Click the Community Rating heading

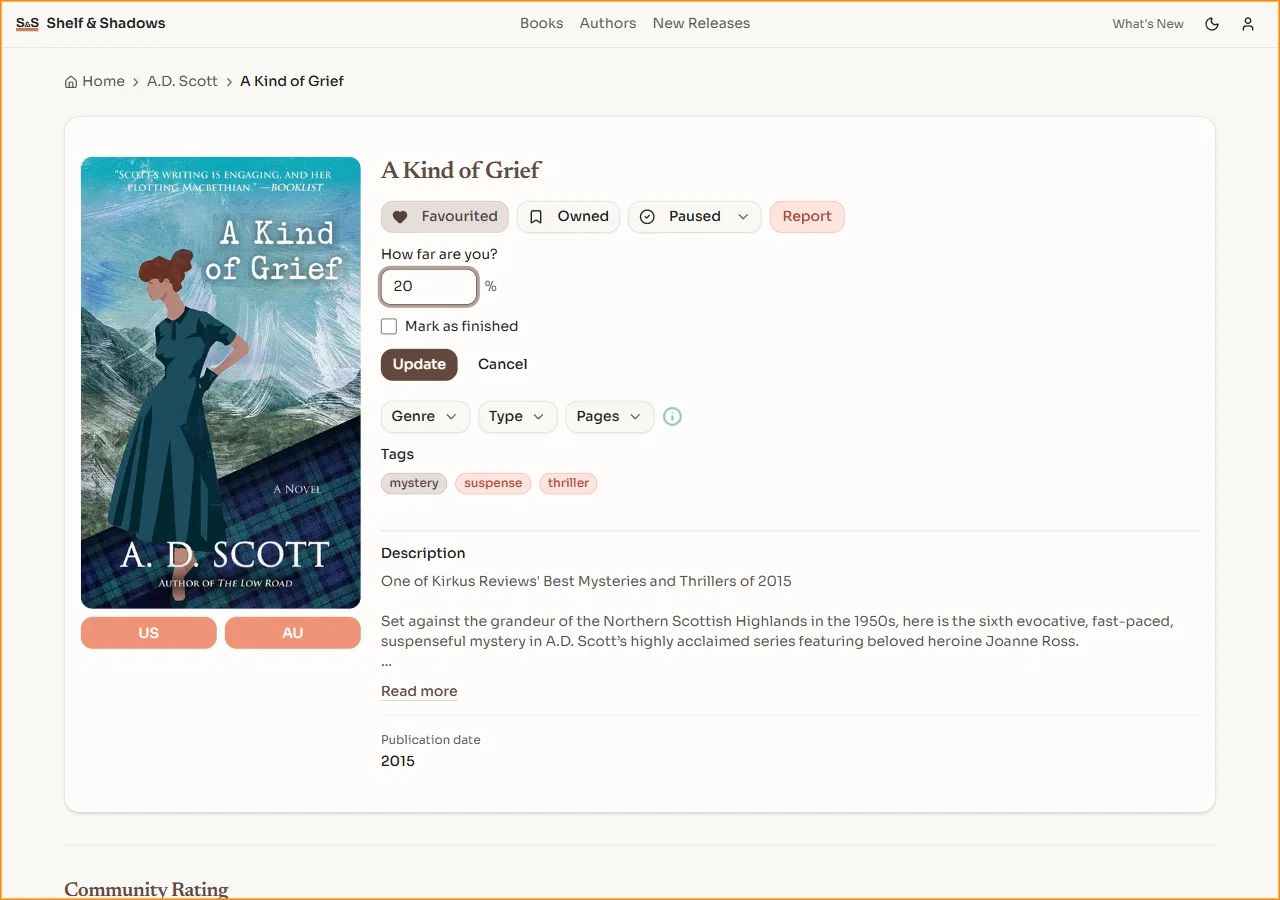(146, 890)
